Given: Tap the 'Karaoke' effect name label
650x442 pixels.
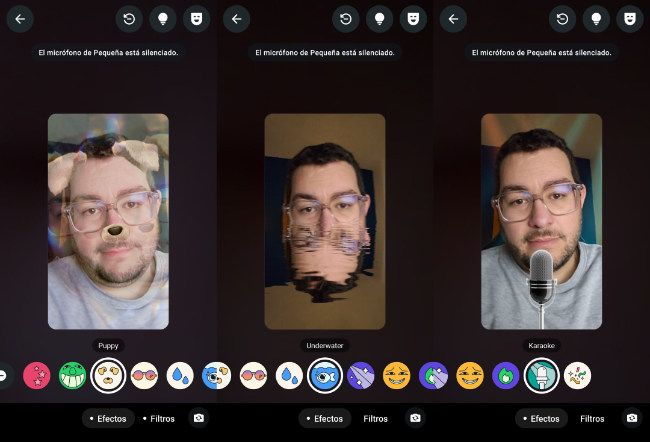Looking at the screenshot, I should point(541,345).
